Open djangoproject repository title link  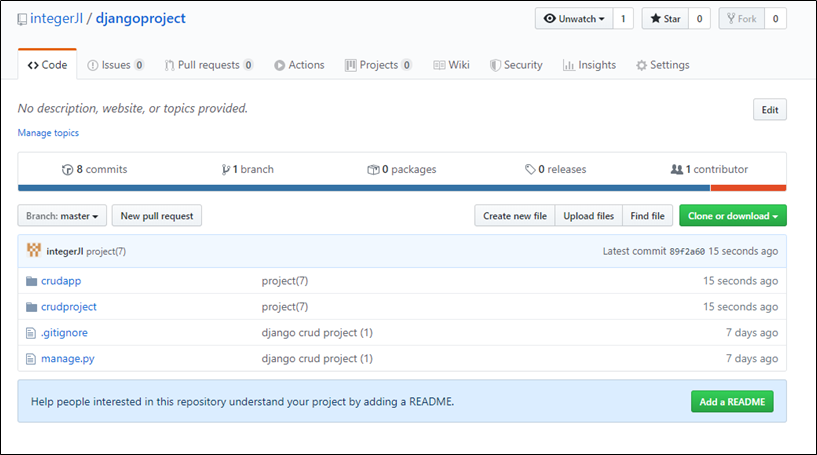click(x=141, y=19)
